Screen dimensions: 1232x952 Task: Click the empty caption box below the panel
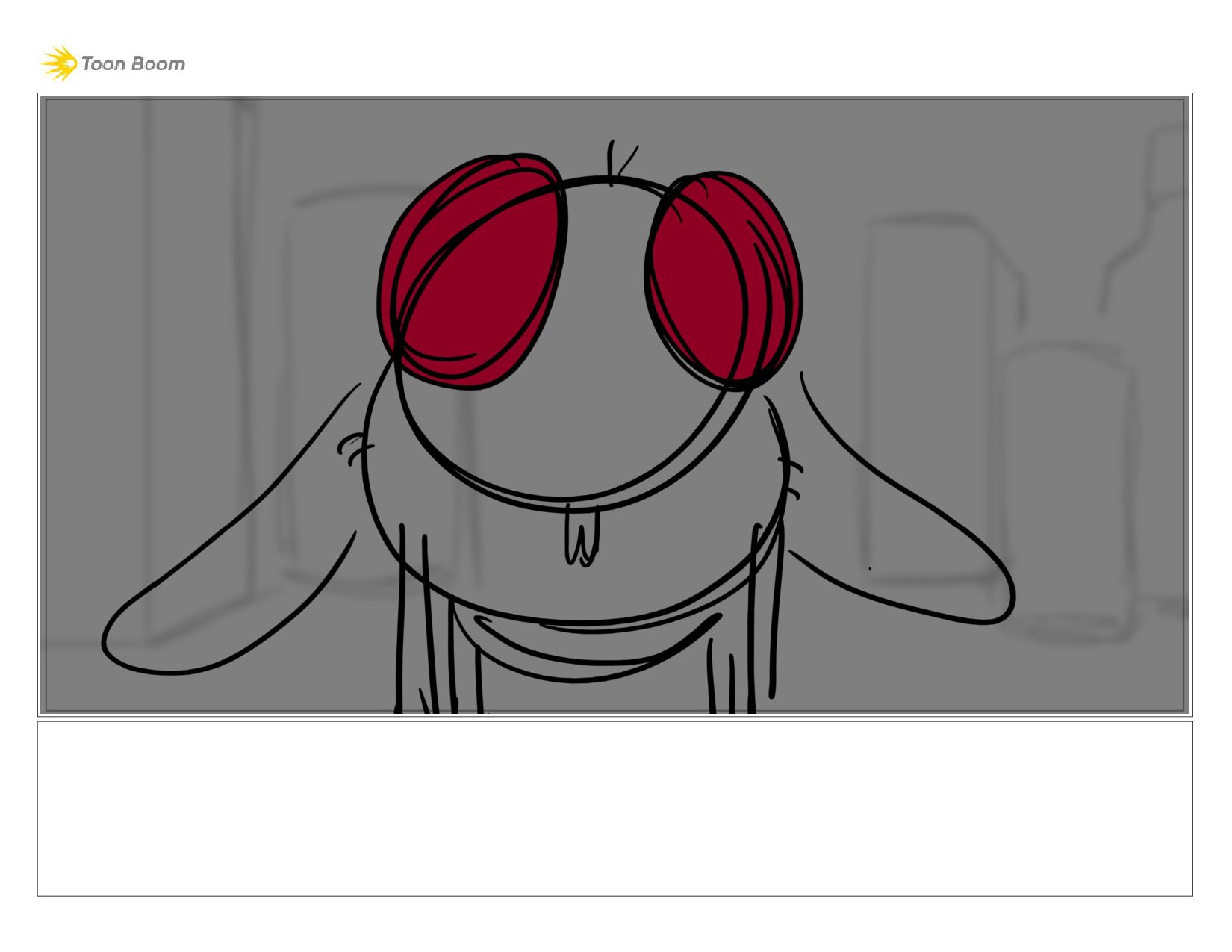[615, 809]
